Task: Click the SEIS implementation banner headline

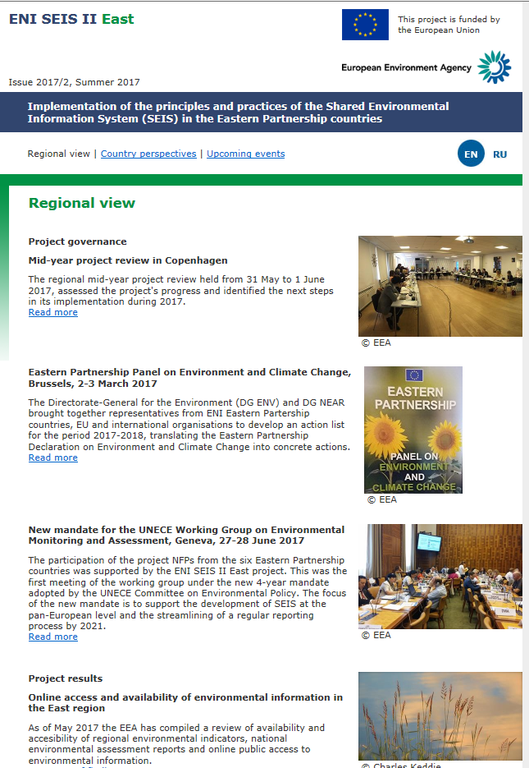Action: click(238, 113)
